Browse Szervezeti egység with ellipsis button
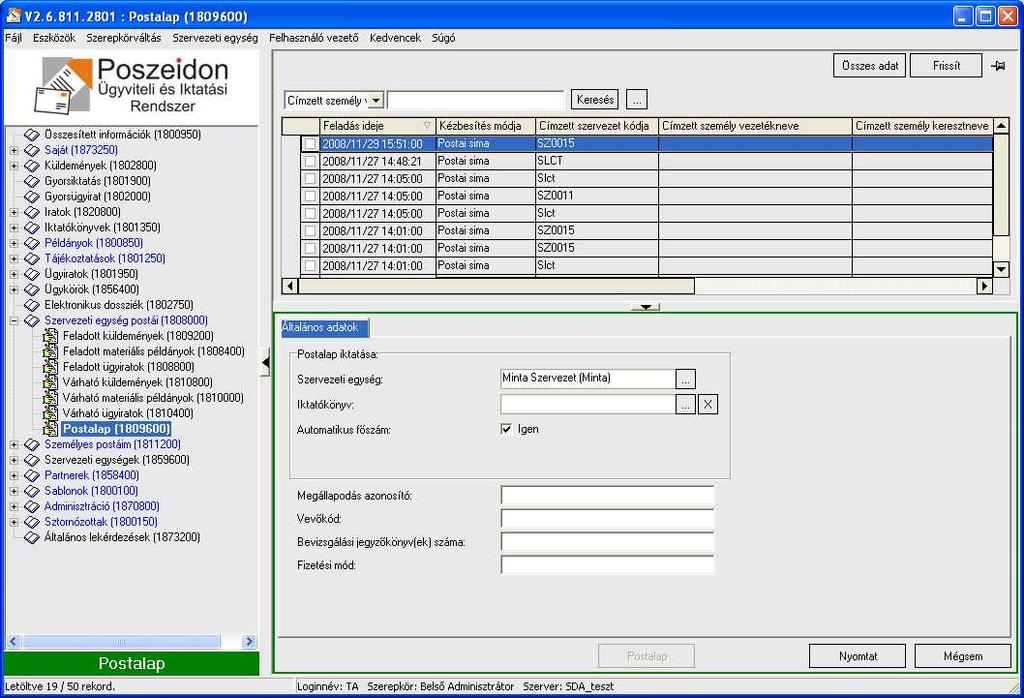The height and width of the screenshot is (698, 1024). click(685, 379)
